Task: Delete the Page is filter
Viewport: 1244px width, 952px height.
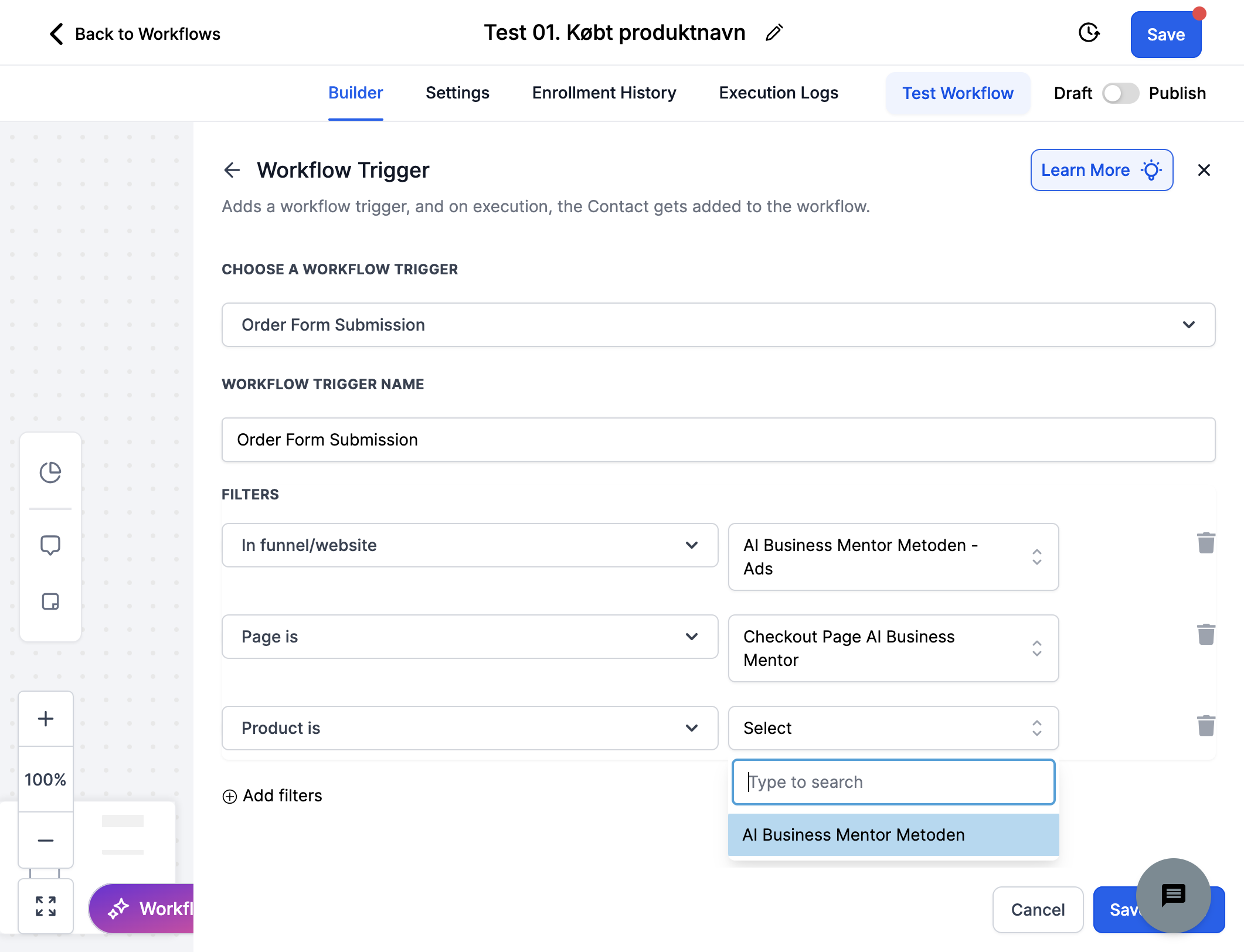Action: pyautogui.click(x=1206, y=634)
